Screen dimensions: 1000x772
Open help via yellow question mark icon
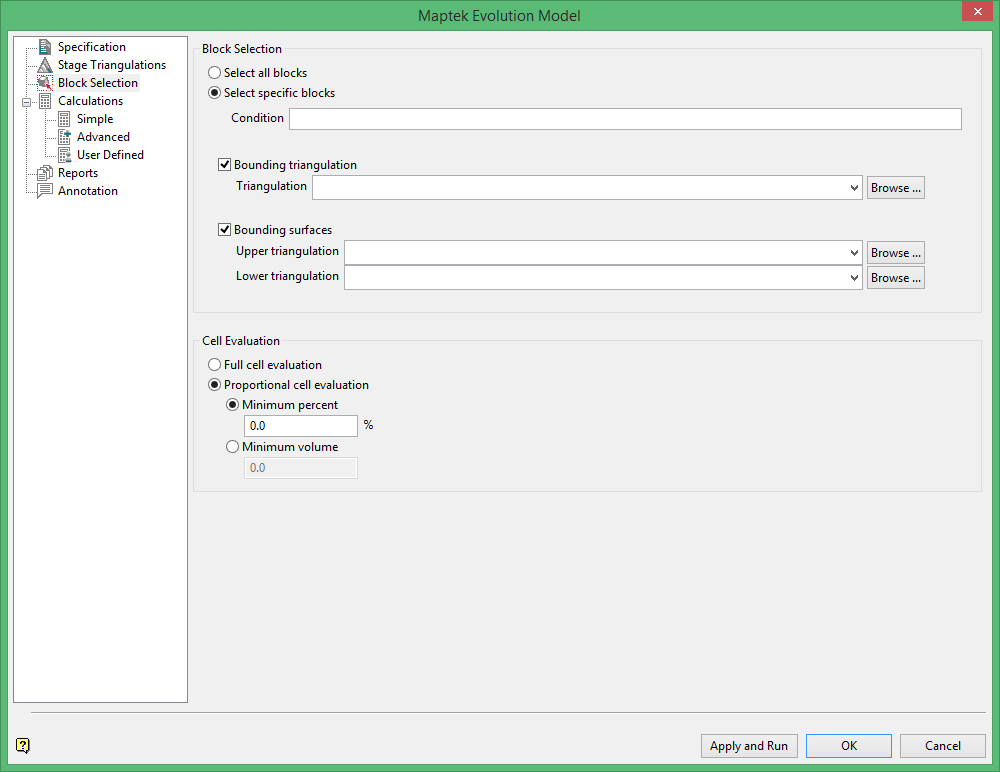[x=23, y=745]
